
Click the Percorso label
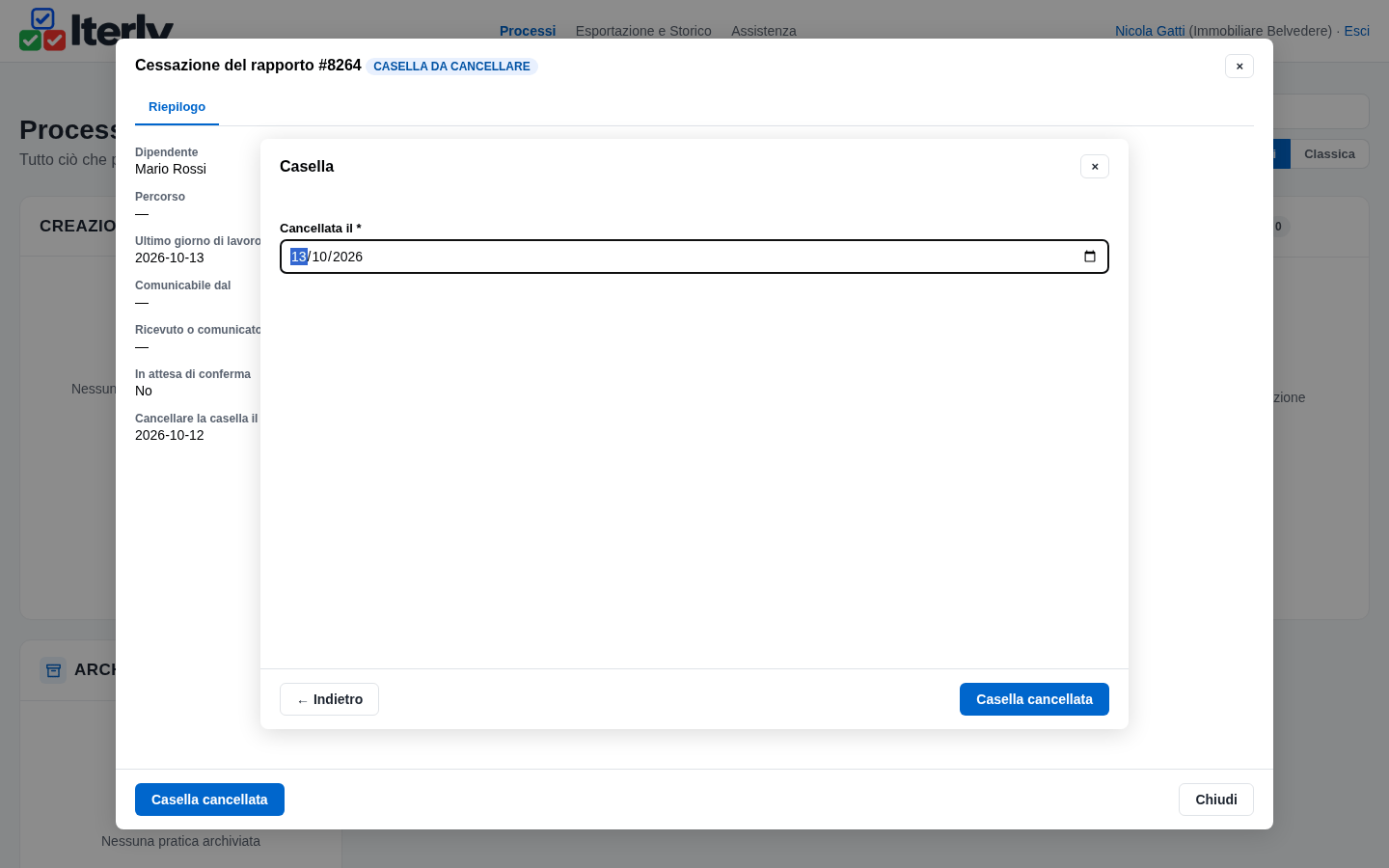click(160, 197)
